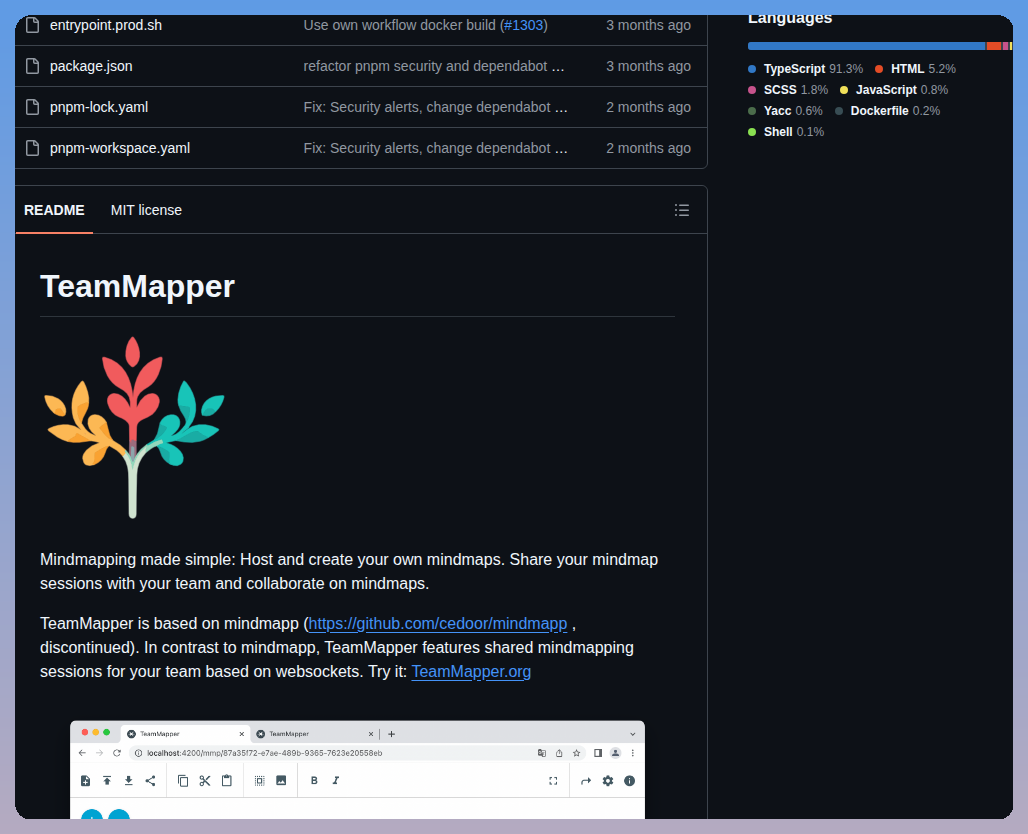This screenshot has height=834, width=1028.
Task: Switch to the MIT license tab
Action: click(x=146, y=210)
